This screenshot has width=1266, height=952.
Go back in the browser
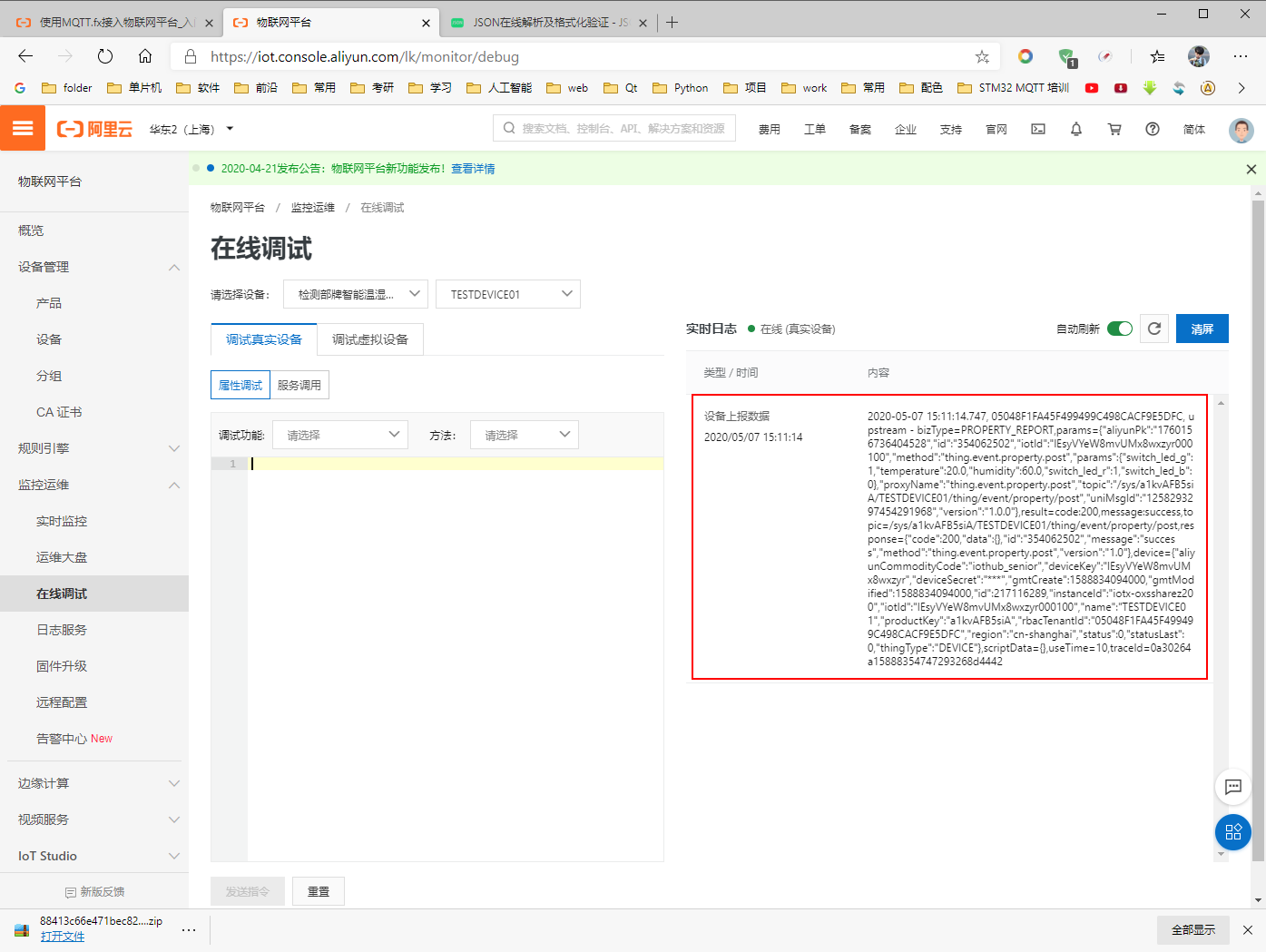(x=25, y=56)
